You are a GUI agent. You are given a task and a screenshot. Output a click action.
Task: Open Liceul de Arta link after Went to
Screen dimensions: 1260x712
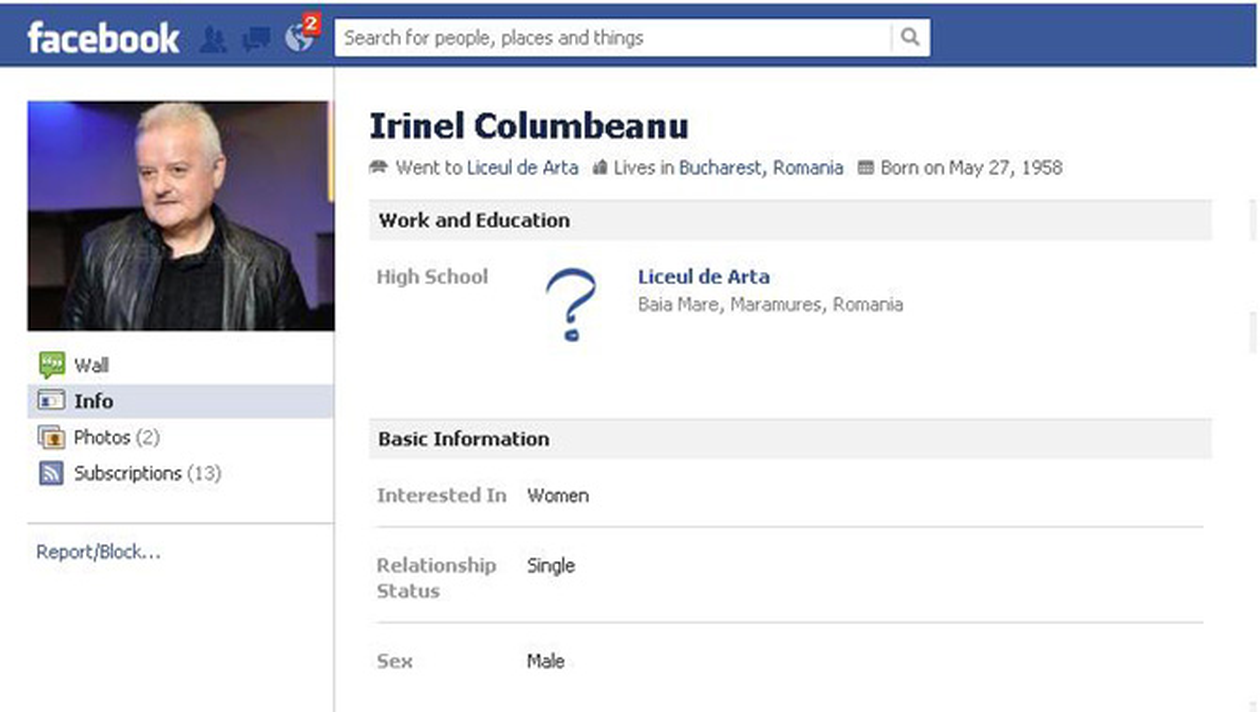[522, 168]
